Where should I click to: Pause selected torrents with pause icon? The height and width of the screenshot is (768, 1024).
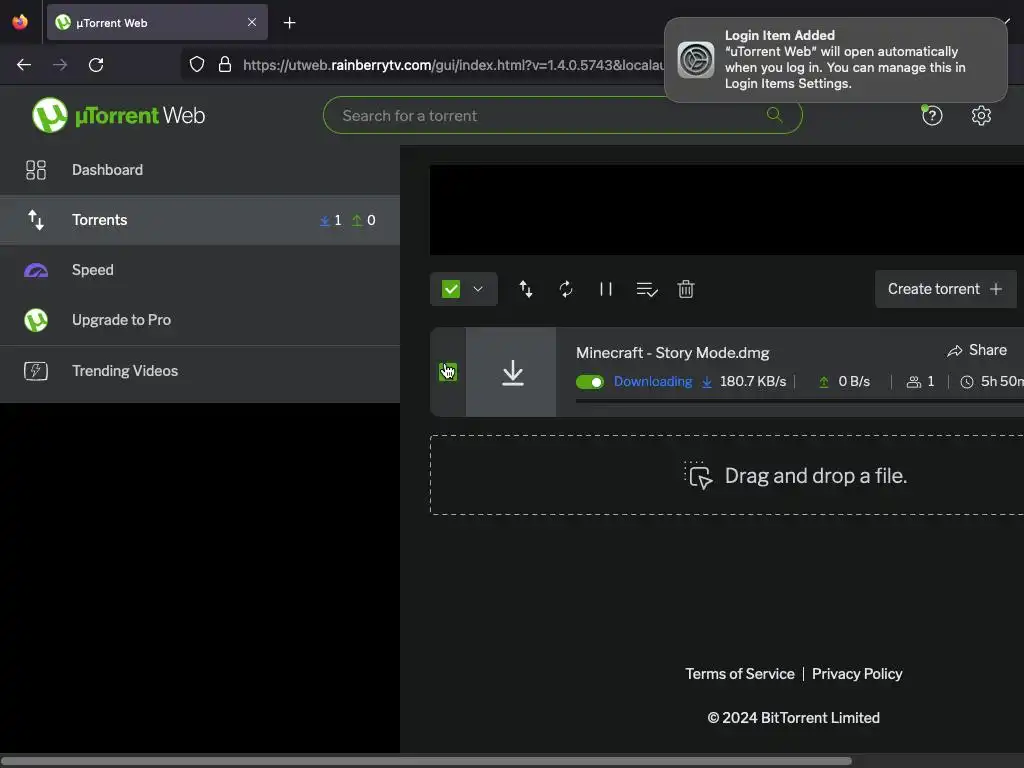(x=606, y=289)
